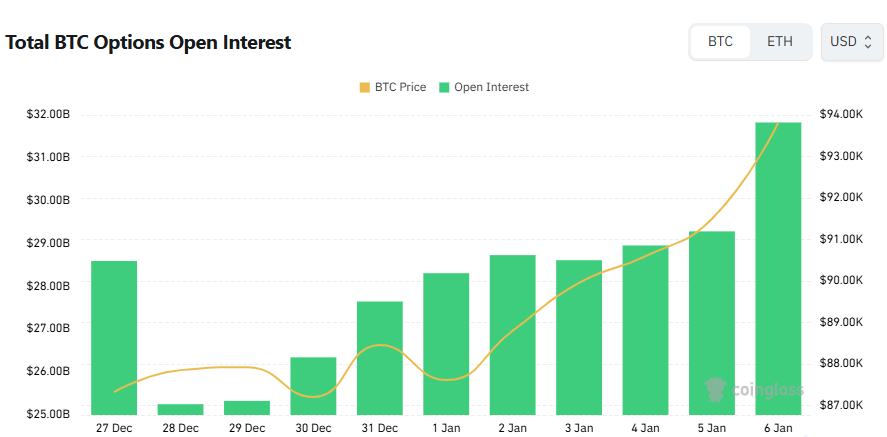Click the 30 Dec open interest bar

click(313, 386)
